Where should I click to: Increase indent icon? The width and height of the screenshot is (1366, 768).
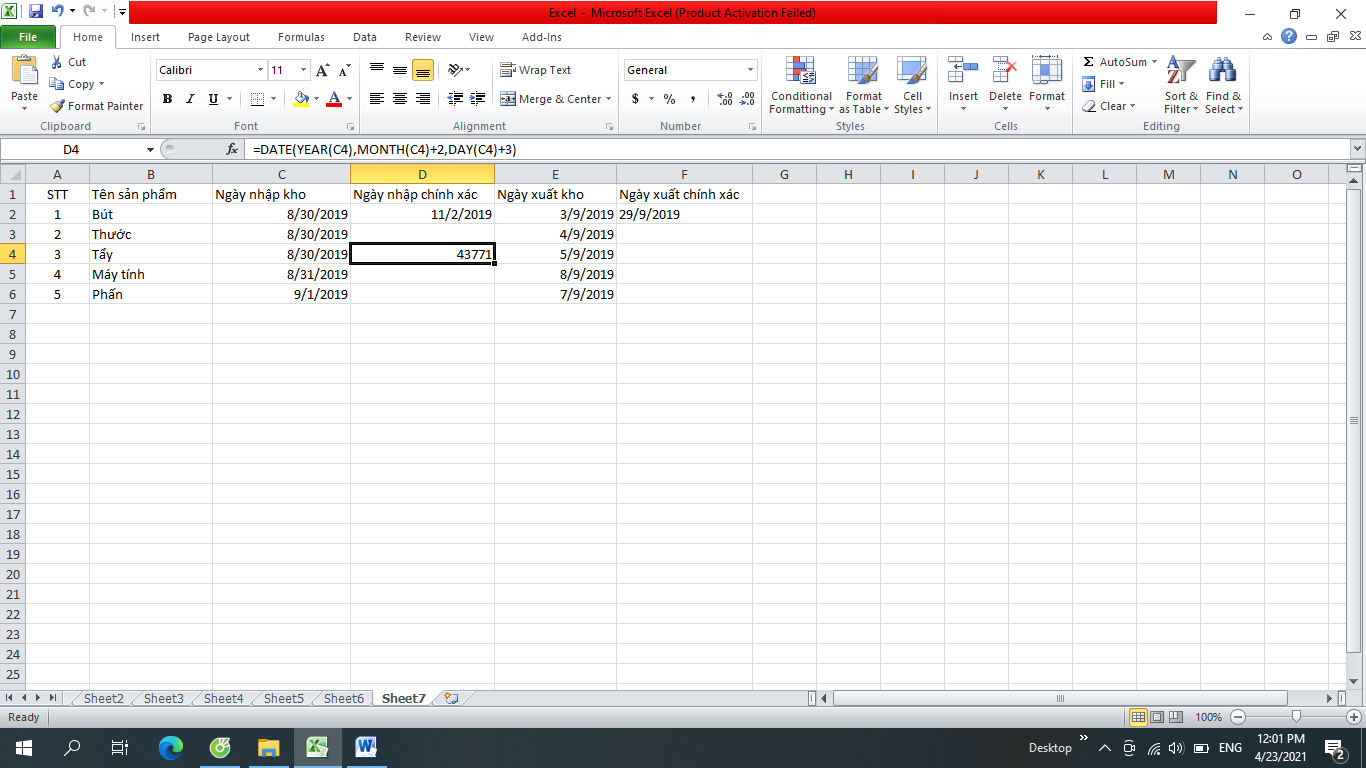pyautogui.click(x=477, y=99)
